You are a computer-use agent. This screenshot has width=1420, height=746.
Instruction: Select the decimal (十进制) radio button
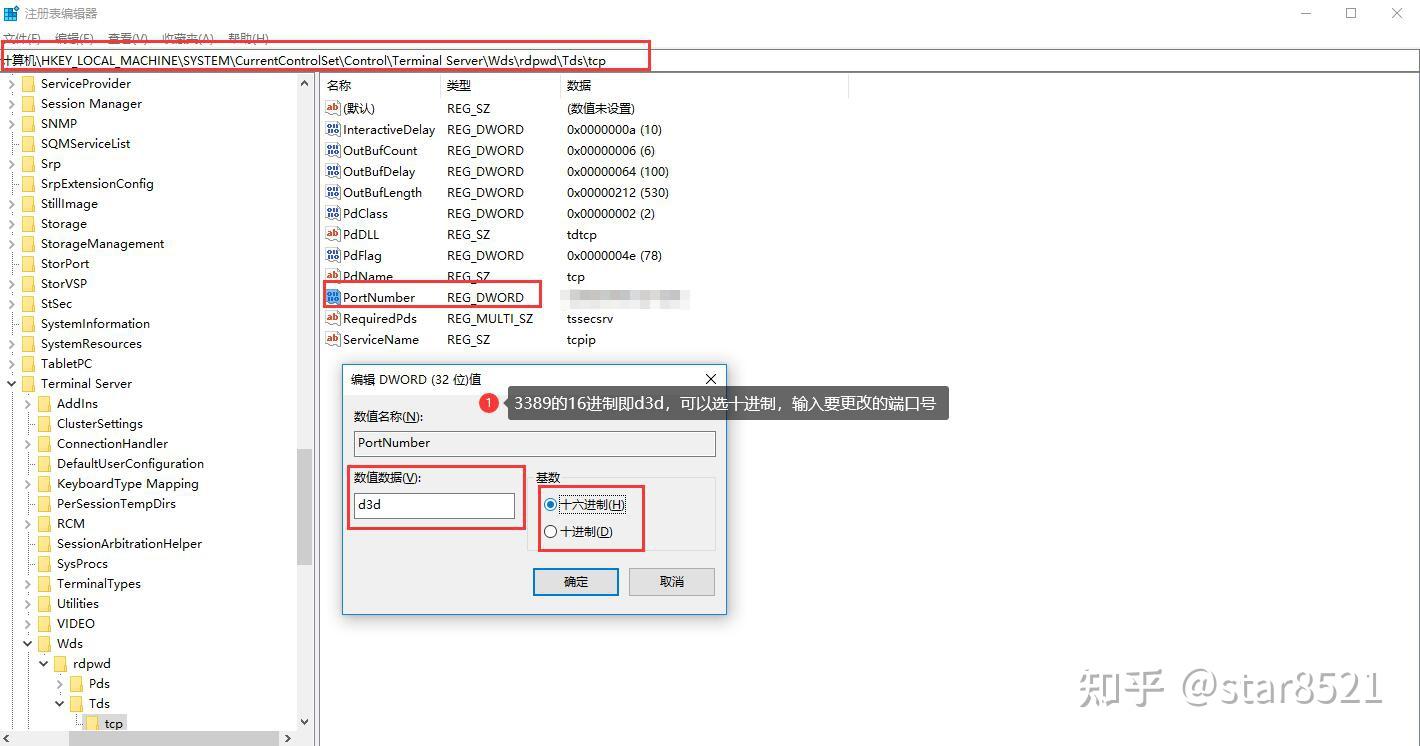[x=550, y=531]
